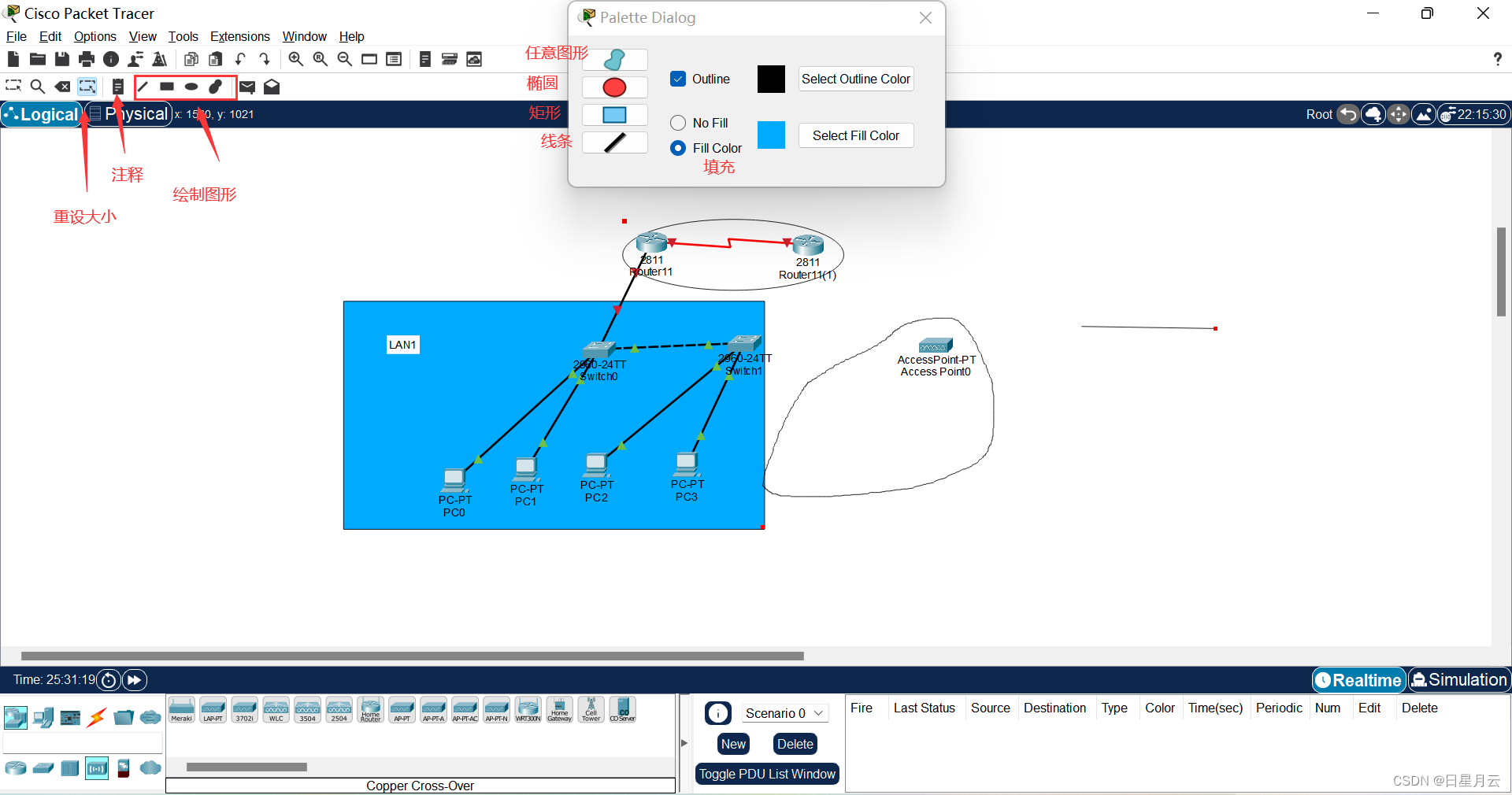This screenshot has width=1512, height=795.
Task: Close the Palette Dialog
Action: pos(925,17)
